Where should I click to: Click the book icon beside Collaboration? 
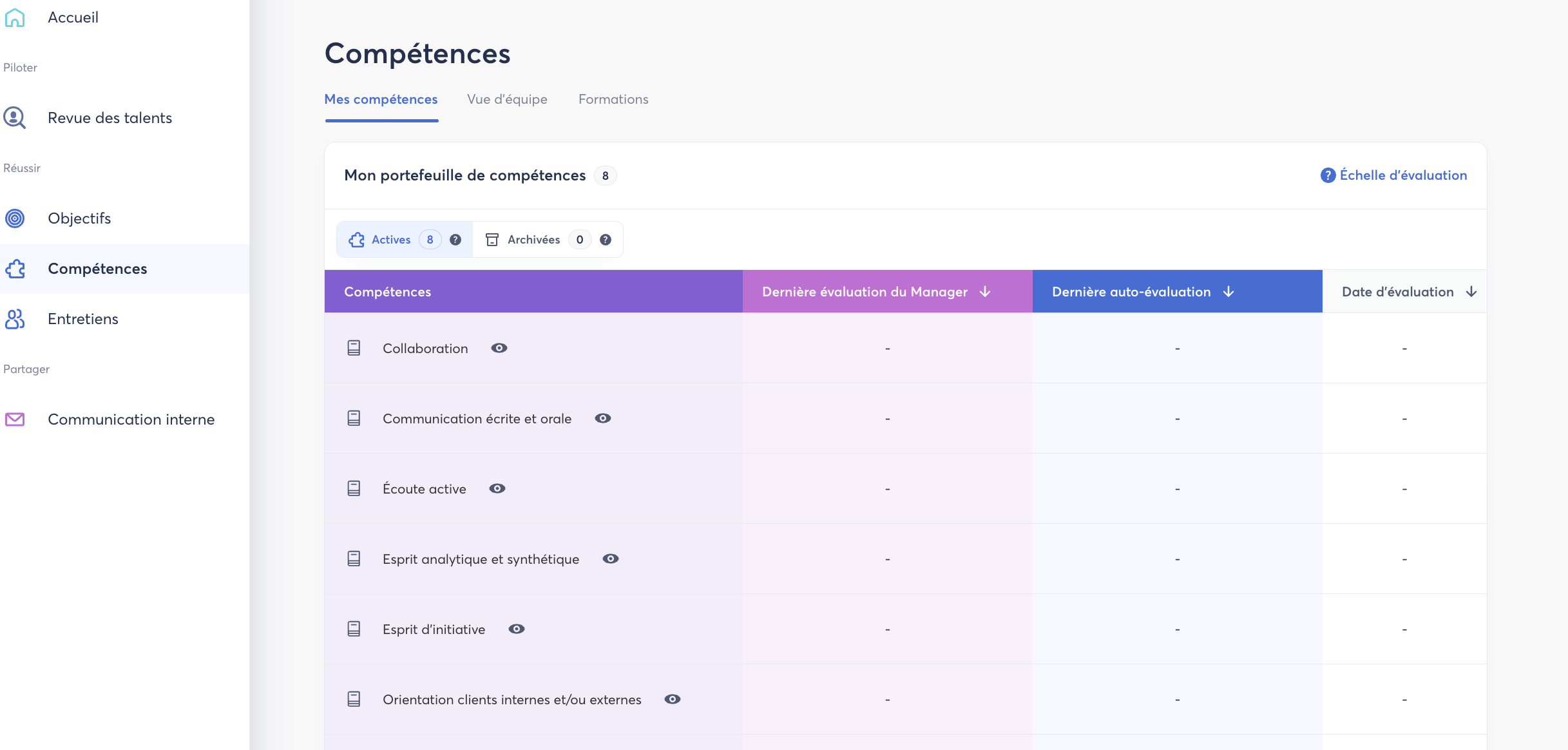coord(354,348)
